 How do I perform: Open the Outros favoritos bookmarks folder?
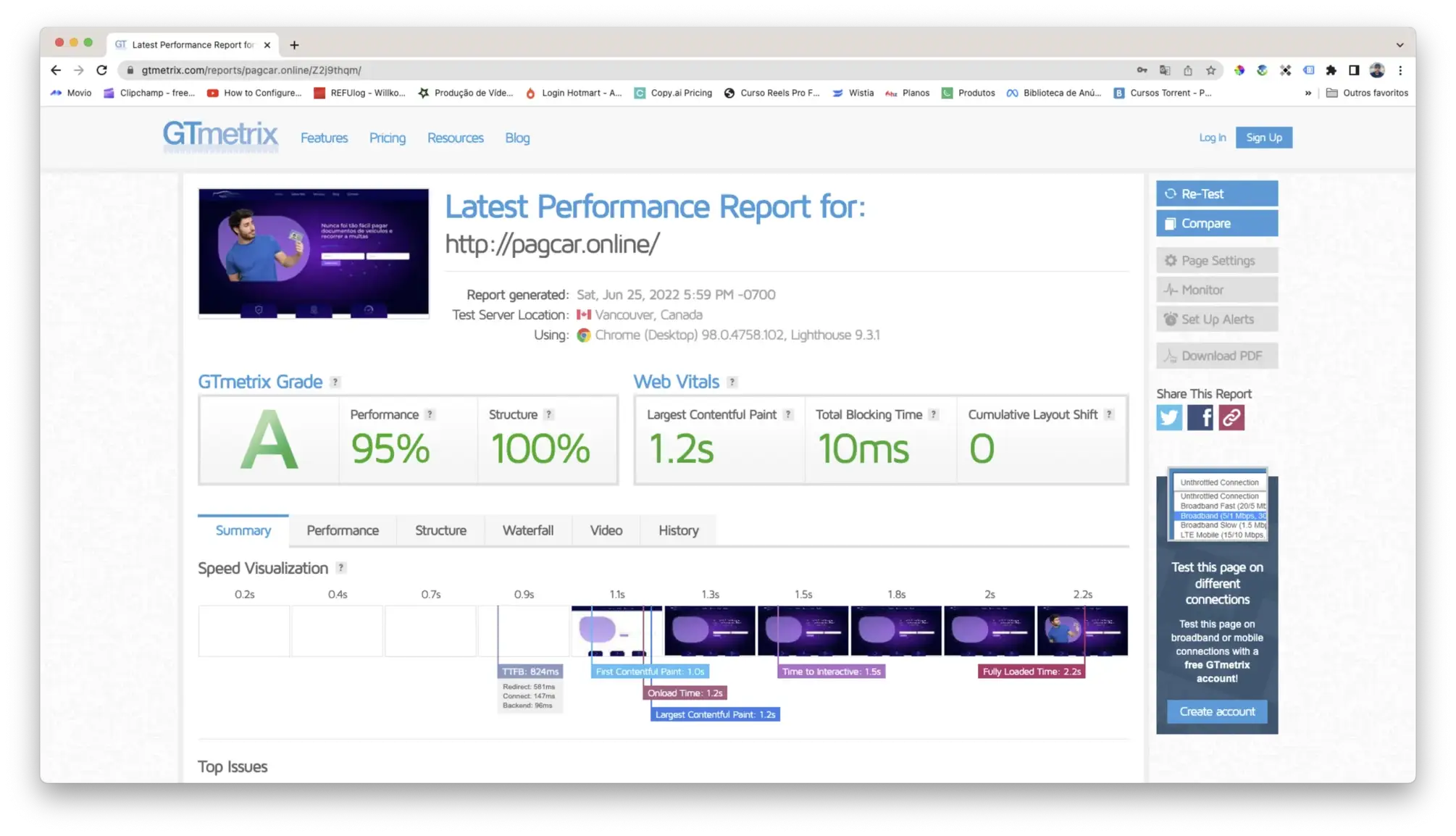tap(1367, 93)
